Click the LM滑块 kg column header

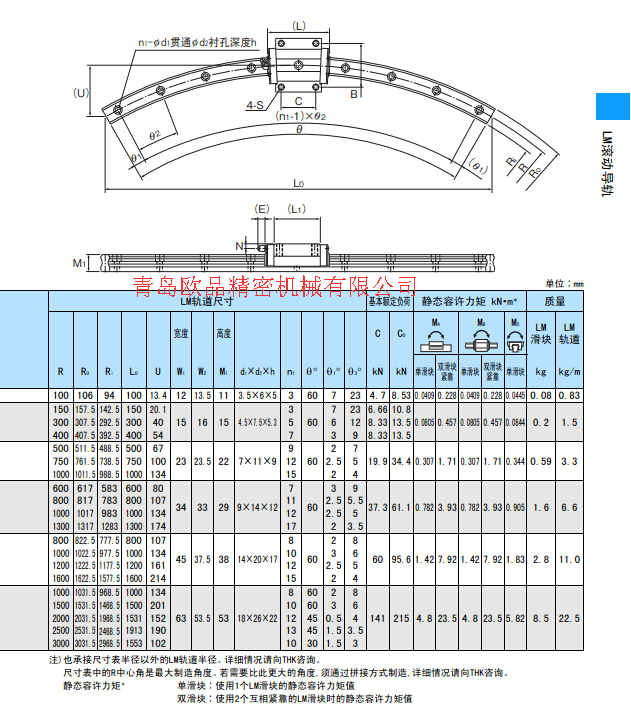(x=541, y=350)
